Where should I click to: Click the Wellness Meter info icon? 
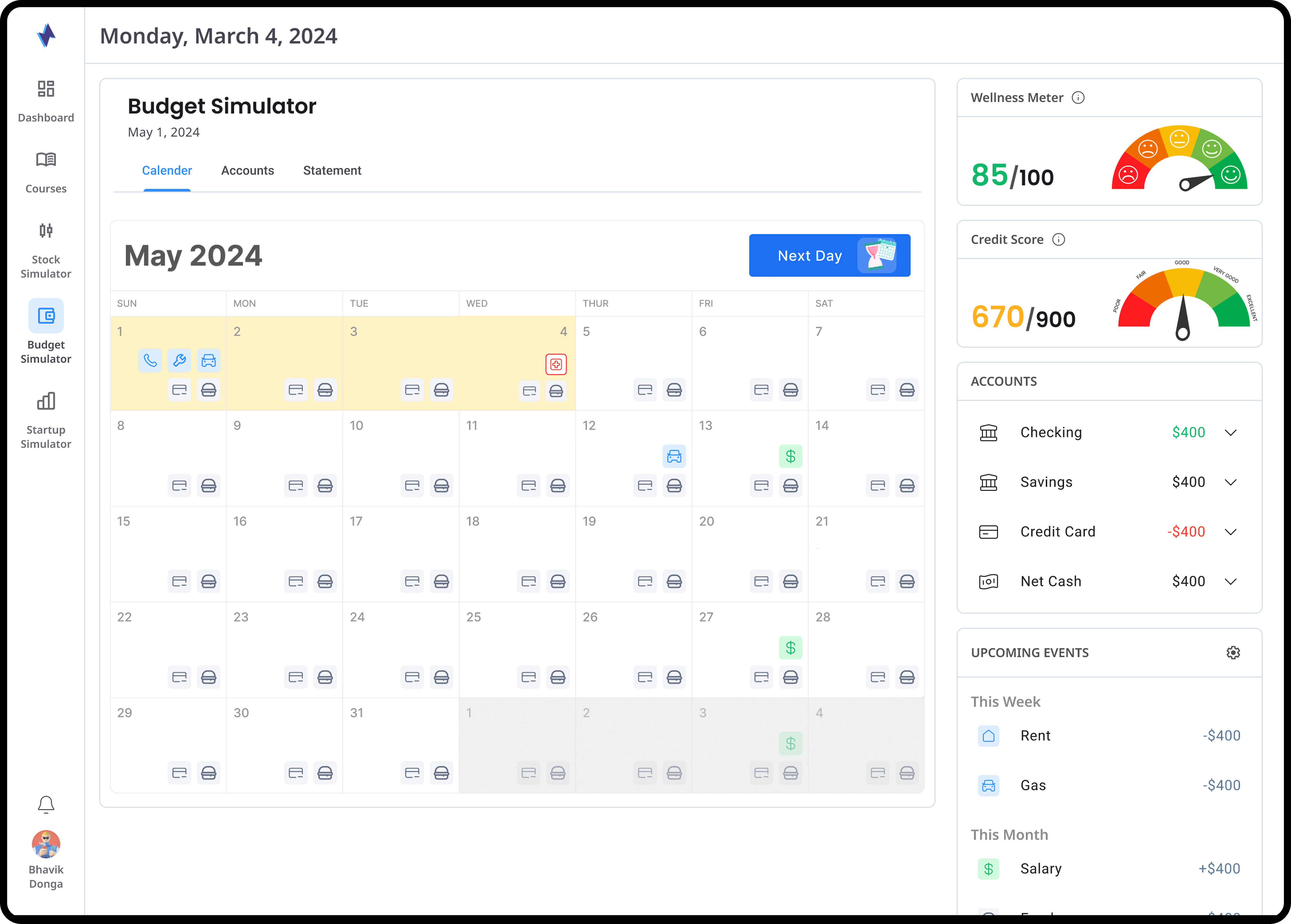pos(1078,98)
